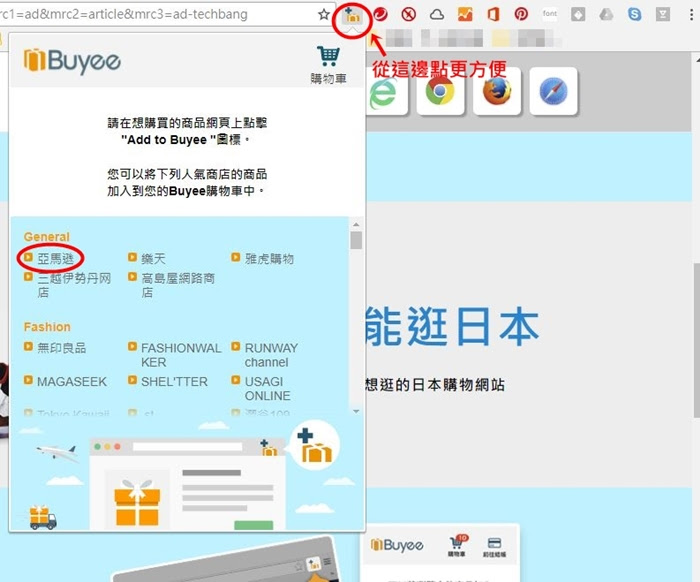Click the cart icon in lower Buyee preview
This screenshot has width=700, height=582.
tap(457, 545)
